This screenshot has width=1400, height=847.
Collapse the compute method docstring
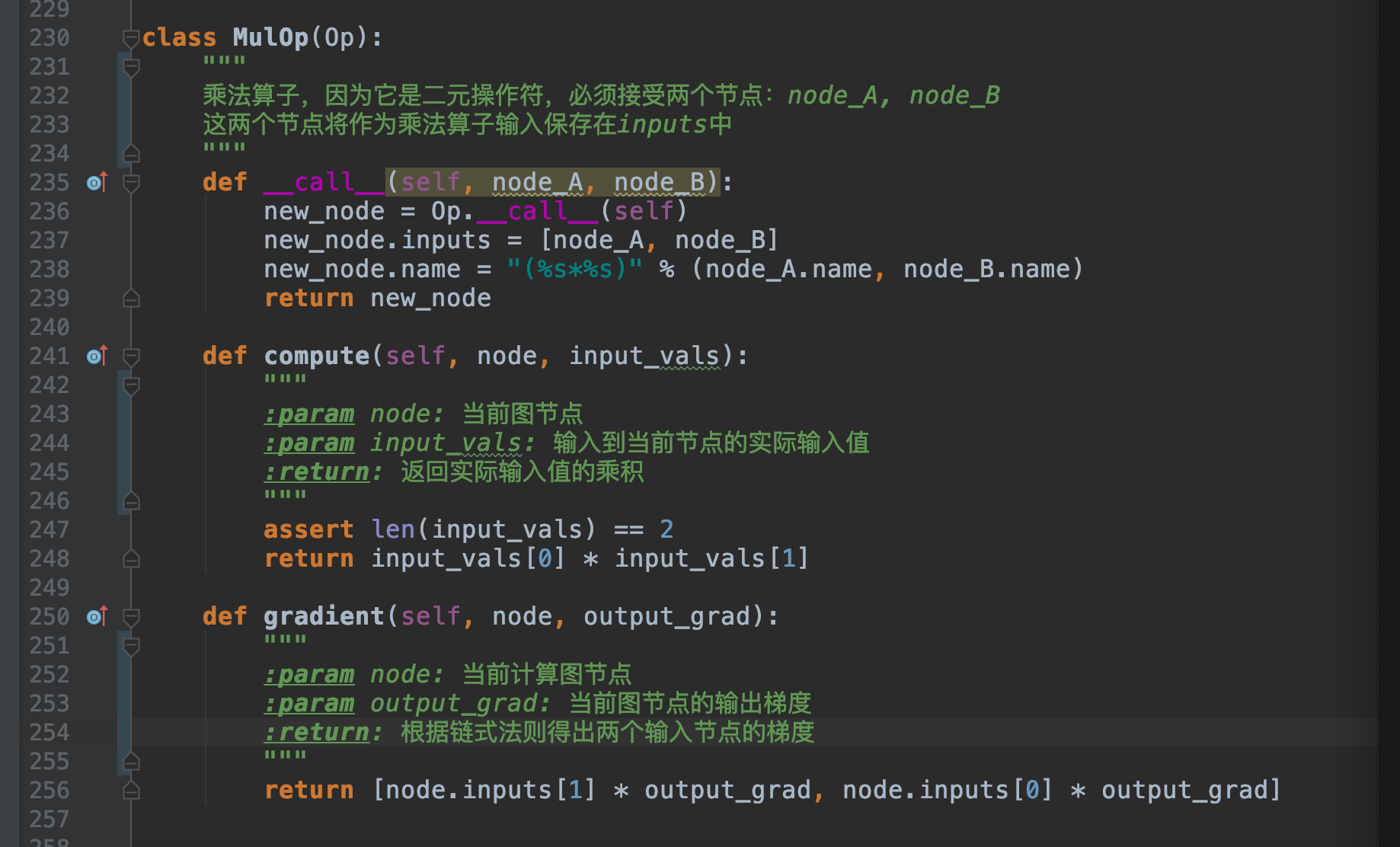(x=131, y=385)
